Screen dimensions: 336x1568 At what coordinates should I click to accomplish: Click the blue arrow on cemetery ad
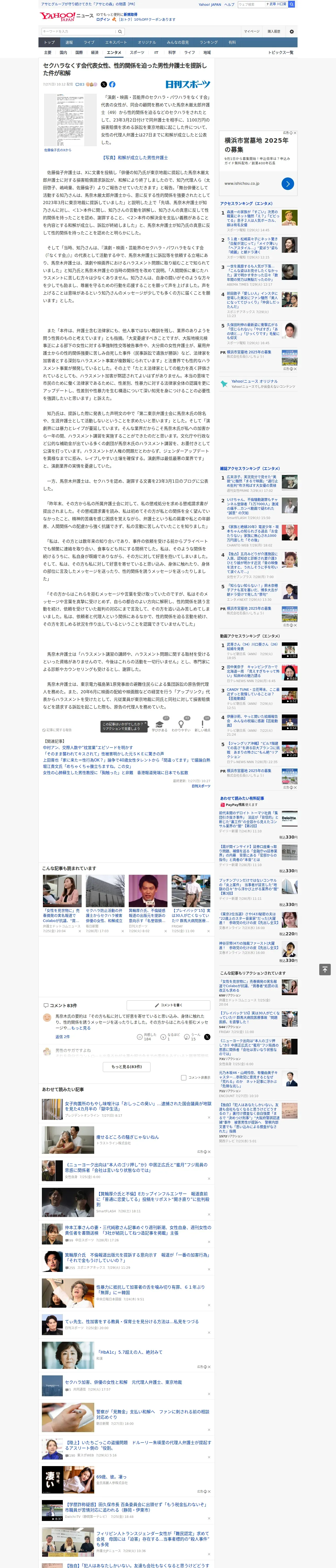tap(288, 183)
